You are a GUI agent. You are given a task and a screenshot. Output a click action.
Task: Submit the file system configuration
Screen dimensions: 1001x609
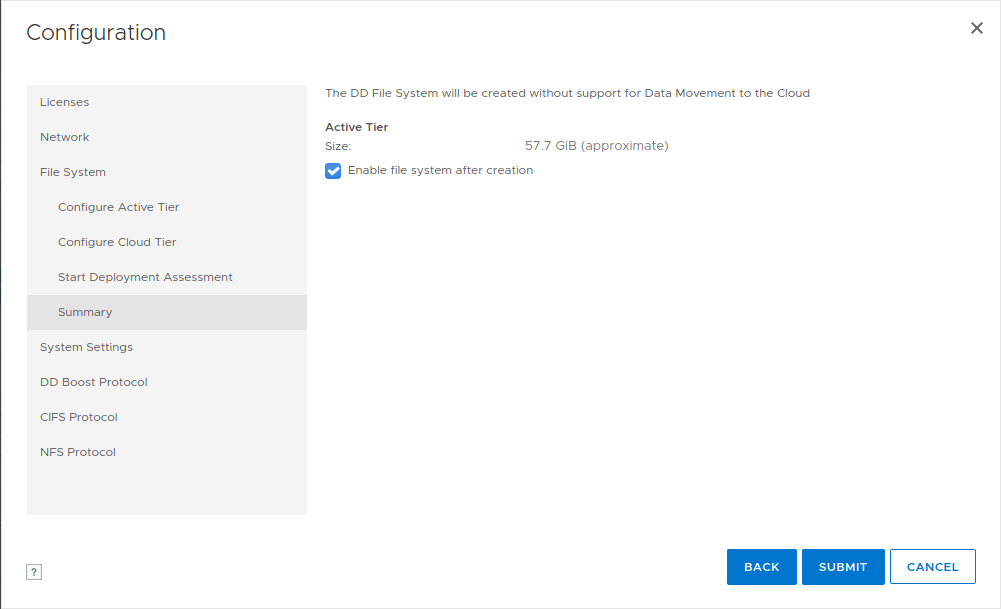click(x=843, y=567)
